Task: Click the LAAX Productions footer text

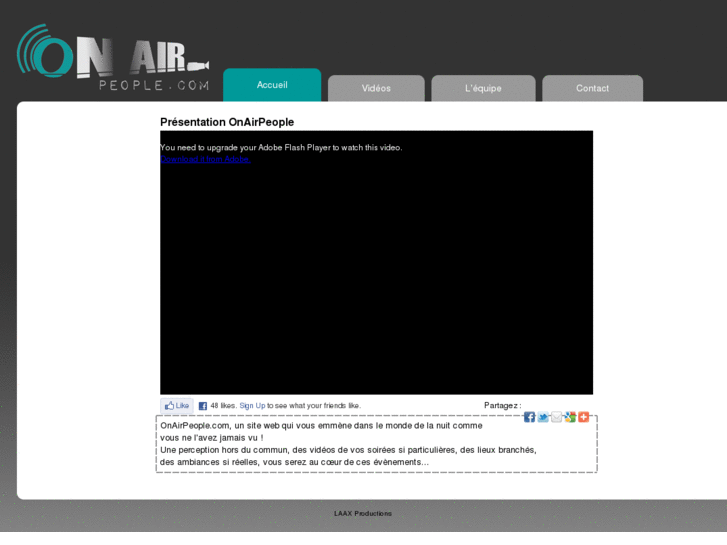Action: (363, 513)
